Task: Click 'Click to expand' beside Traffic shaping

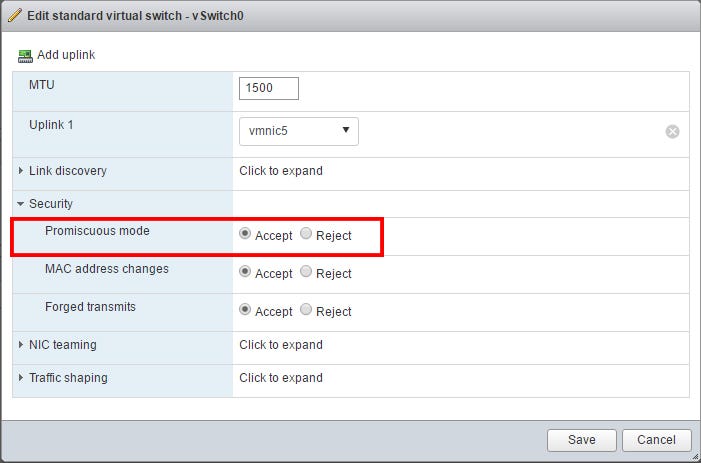Action: pos(281,378)
